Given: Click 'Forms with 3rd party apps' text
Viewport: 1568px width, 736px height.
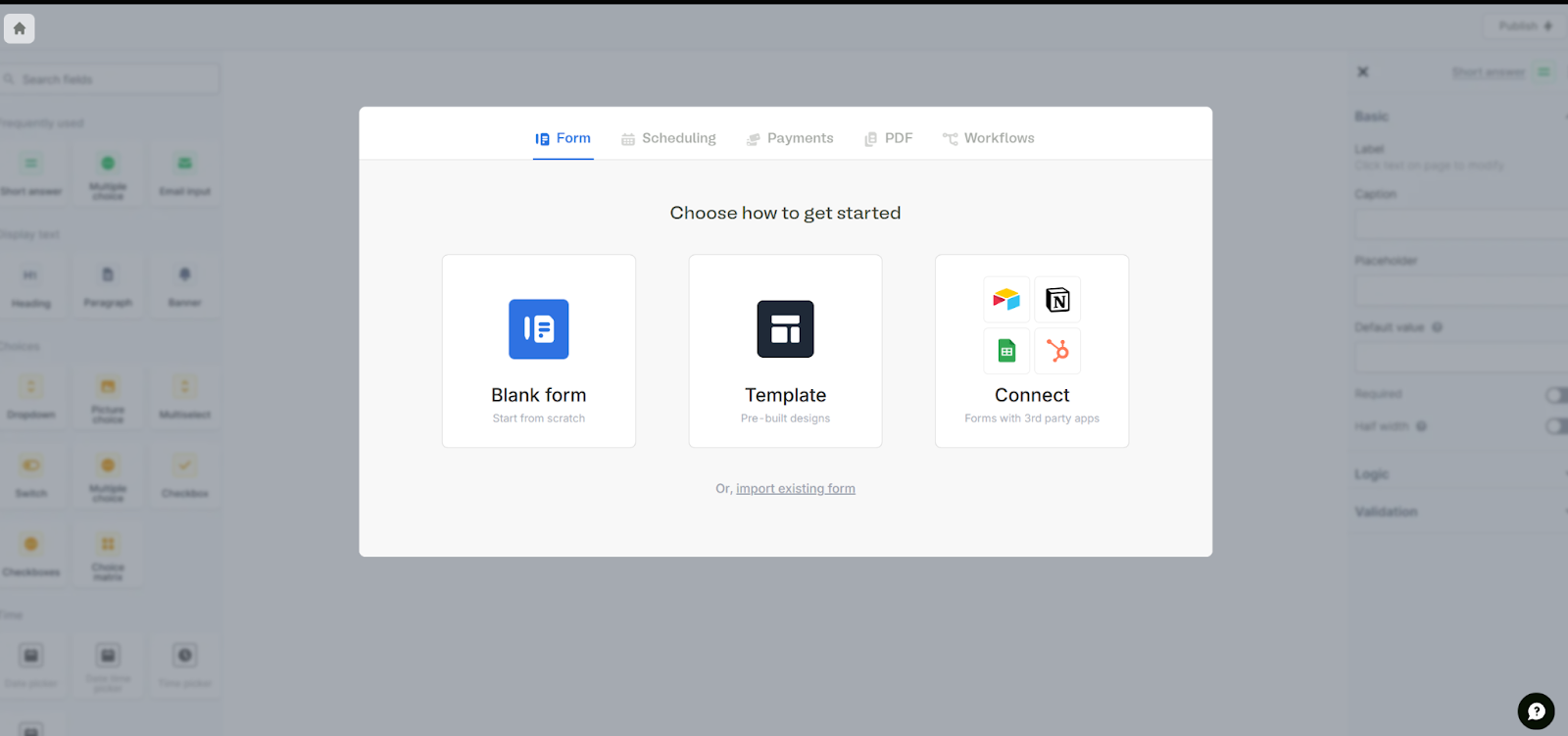Looking at the screenshot, I should 1032,418.
